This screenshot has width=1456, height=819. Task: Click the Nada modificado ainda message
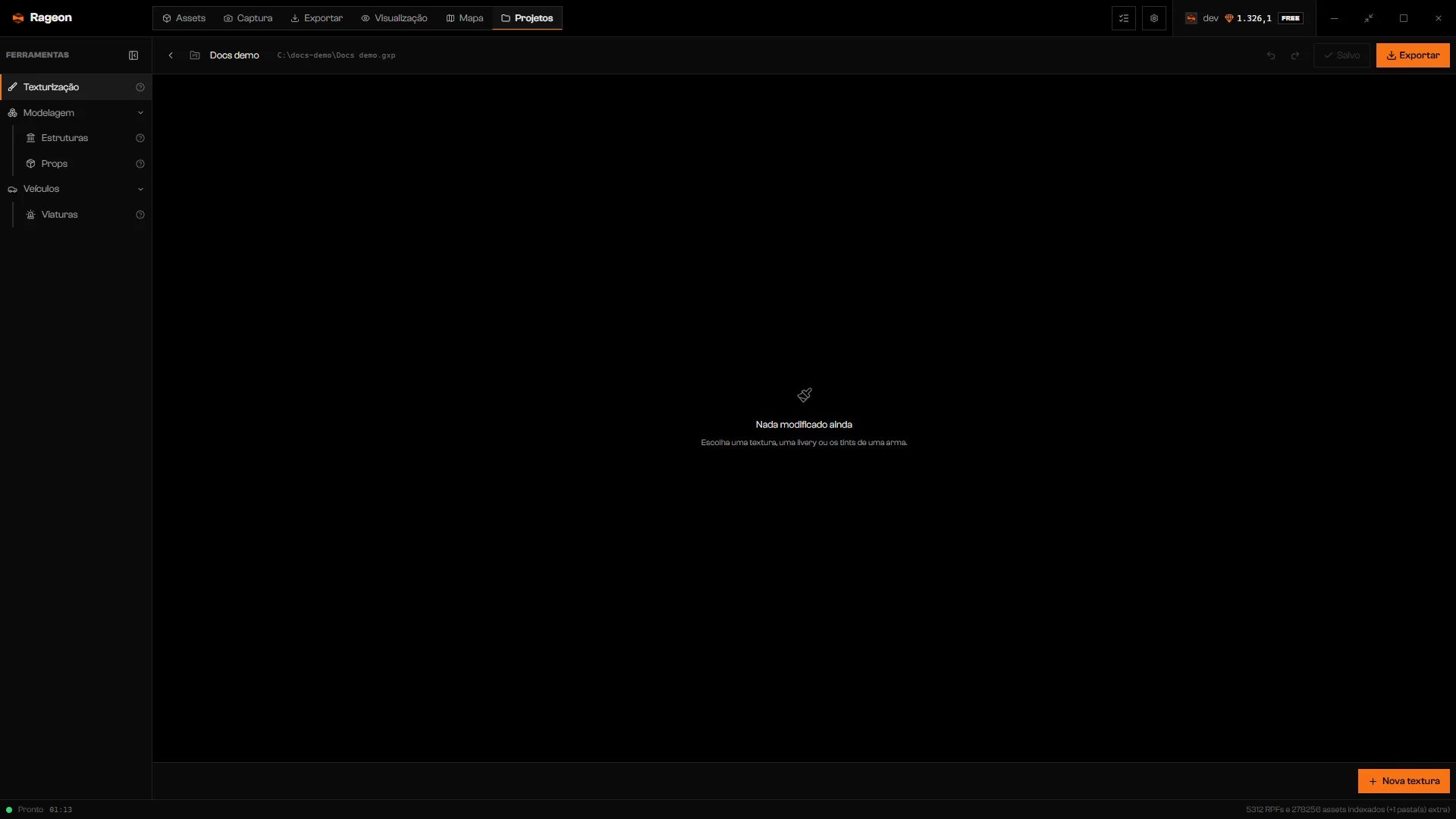(804, 425)
